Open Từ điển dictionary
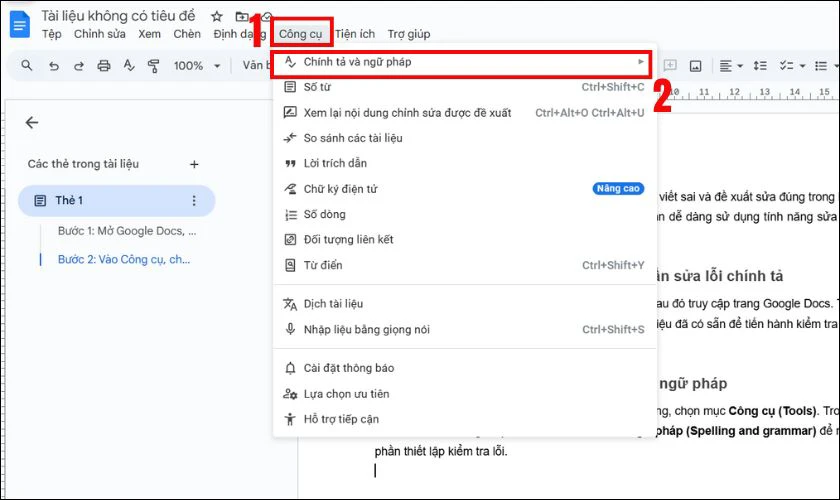Screen dimensions: 840x500 coord(463,265)
